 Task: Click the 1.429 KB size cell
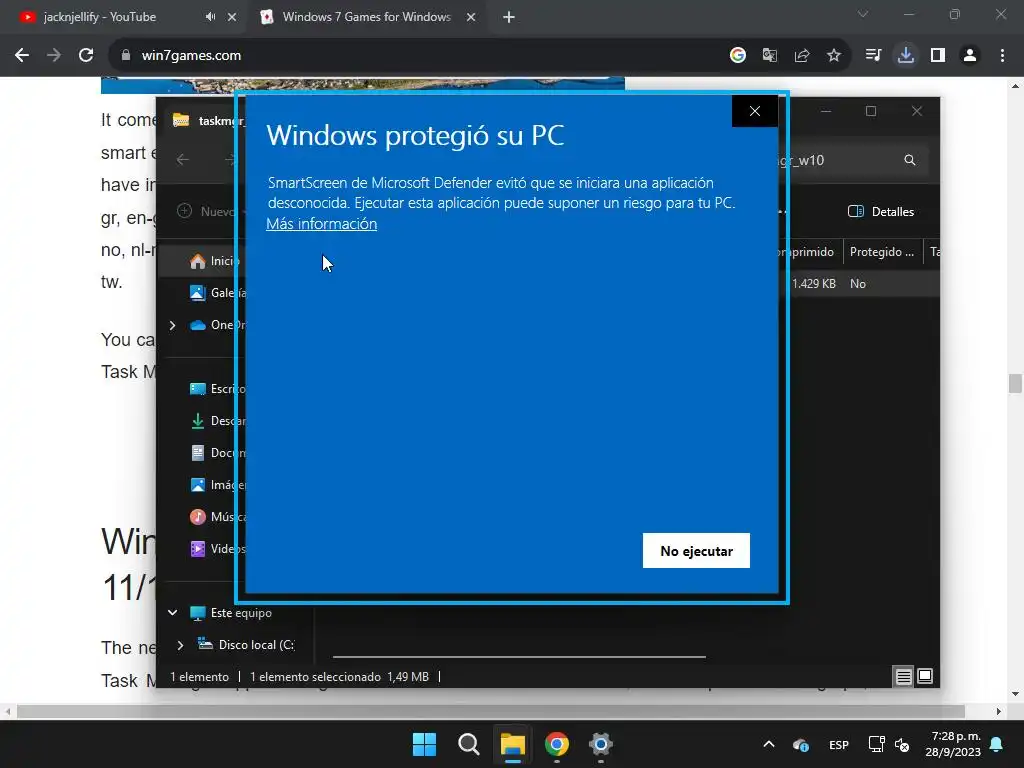(x=814, y=283)
